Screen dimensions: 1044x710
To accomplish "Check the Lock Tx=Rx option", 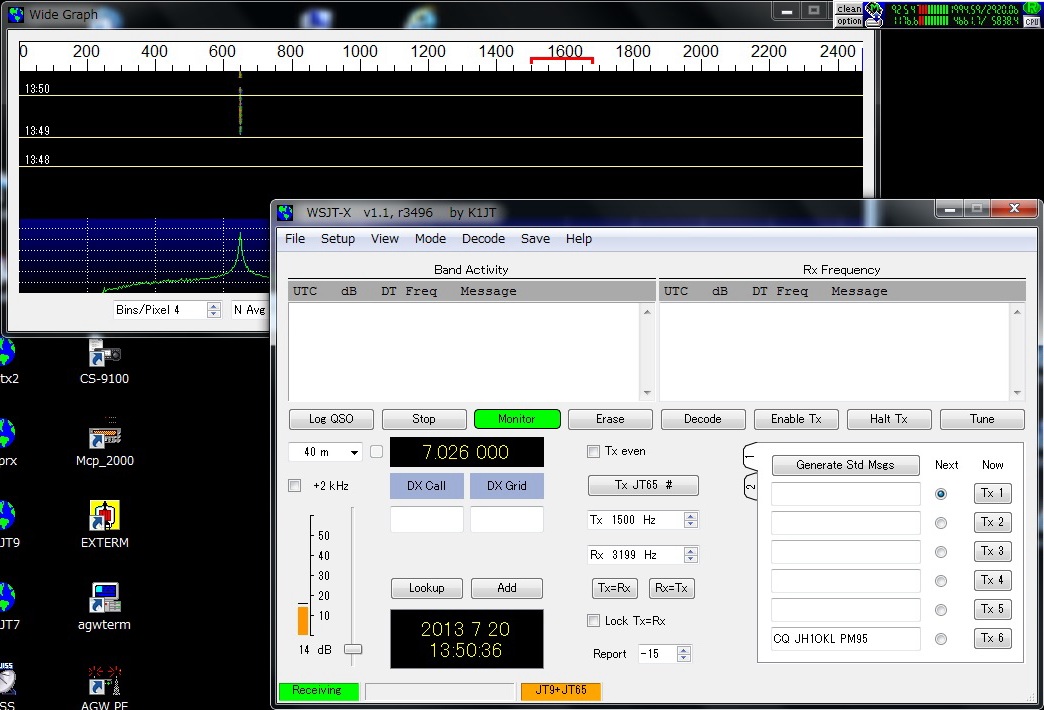I will pos(594,621).
